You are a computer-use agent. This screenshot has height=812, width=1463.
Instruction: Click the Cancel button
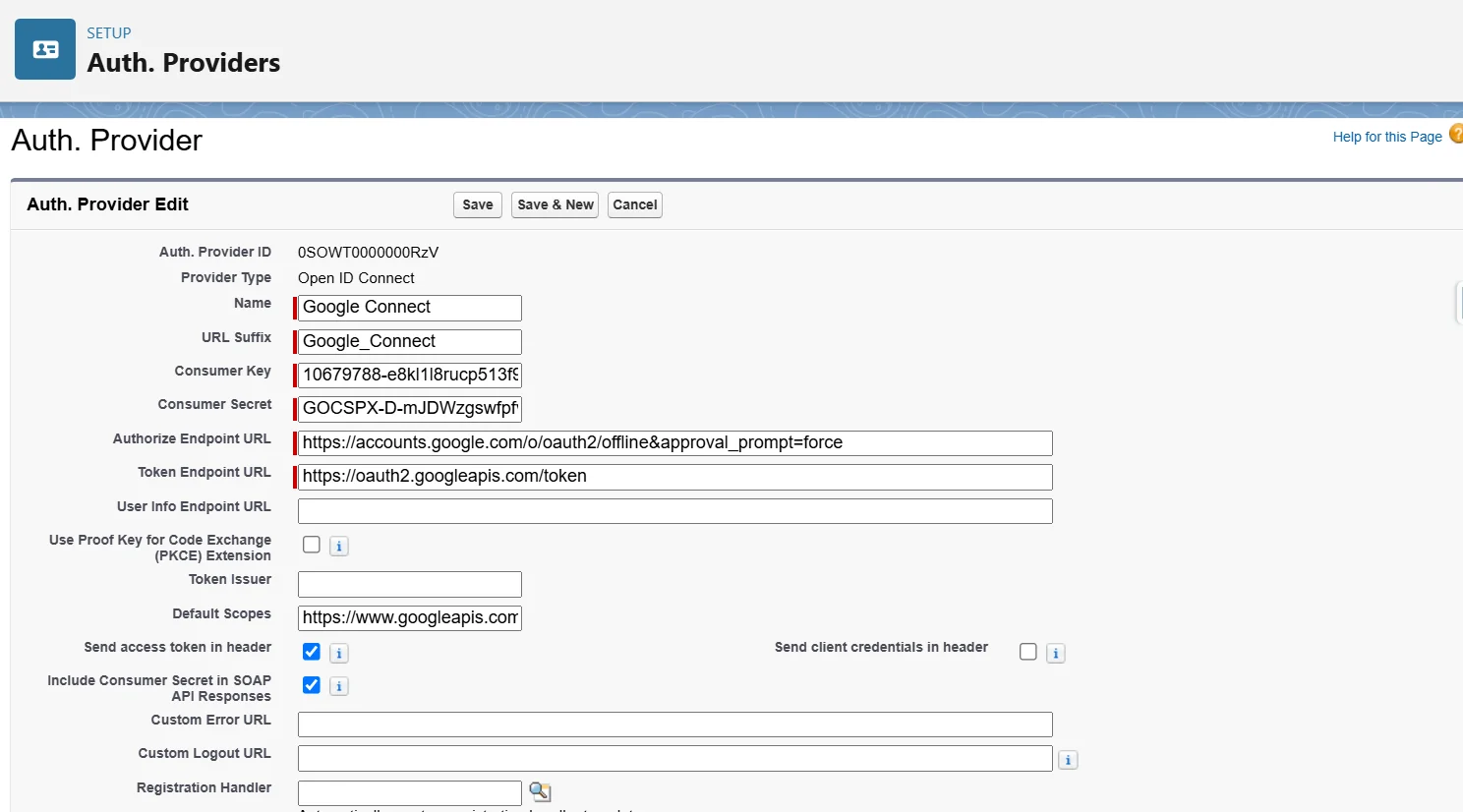coord(635,204)
